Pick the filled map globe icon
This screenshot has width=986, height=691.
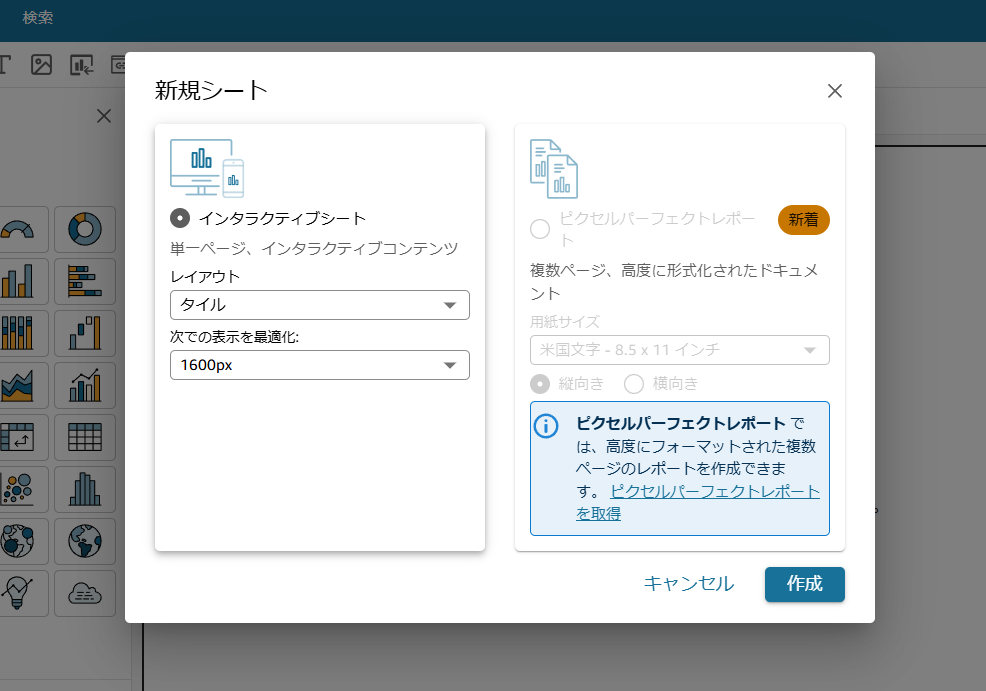tap(85, 541)
